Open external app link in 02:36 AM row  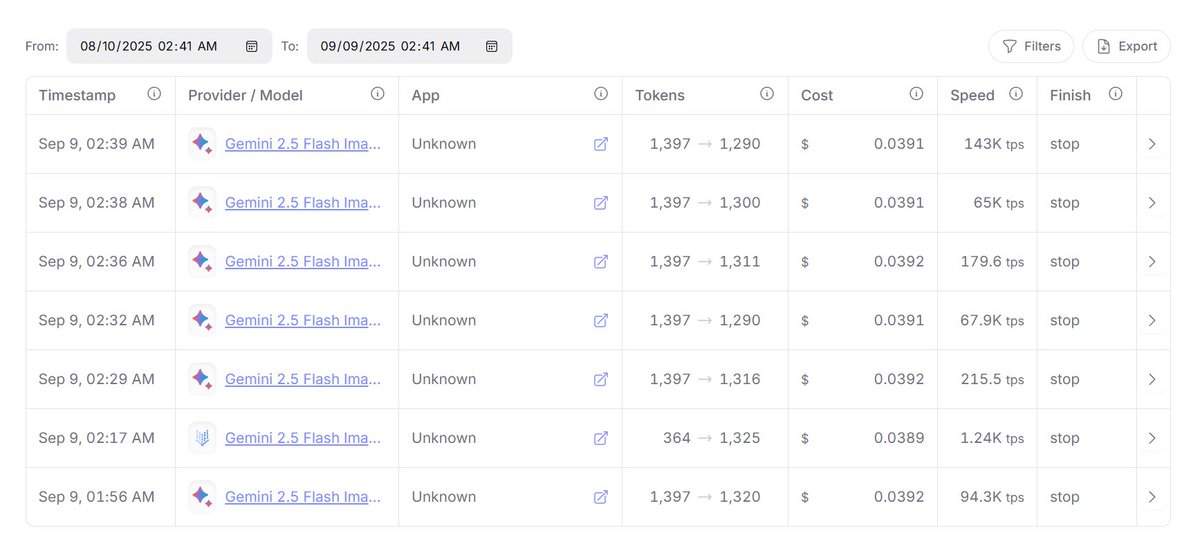pyautogui.click(x=601, y=262)
